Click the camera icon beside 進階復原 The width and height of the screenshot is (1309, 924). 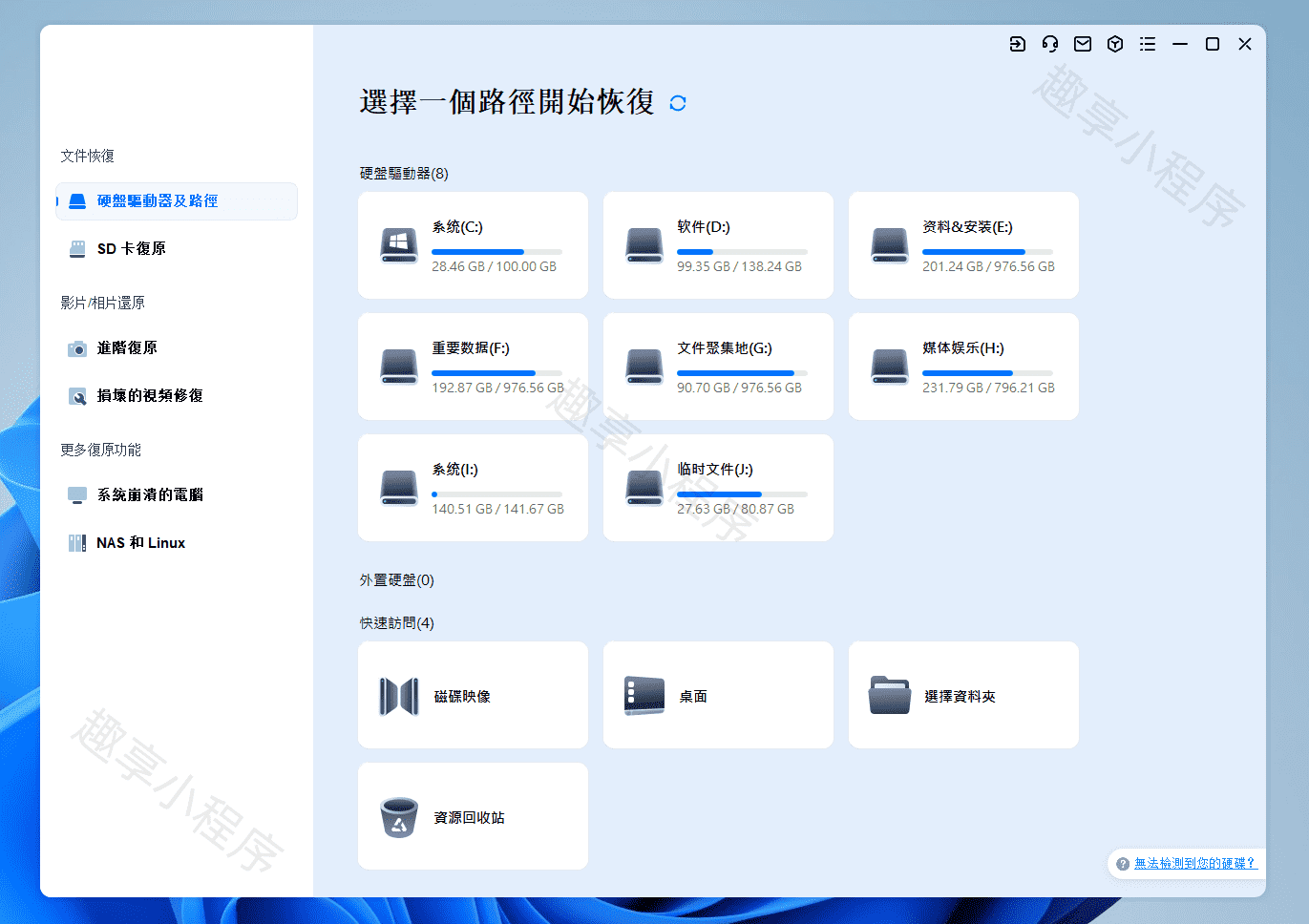(77, 348)
